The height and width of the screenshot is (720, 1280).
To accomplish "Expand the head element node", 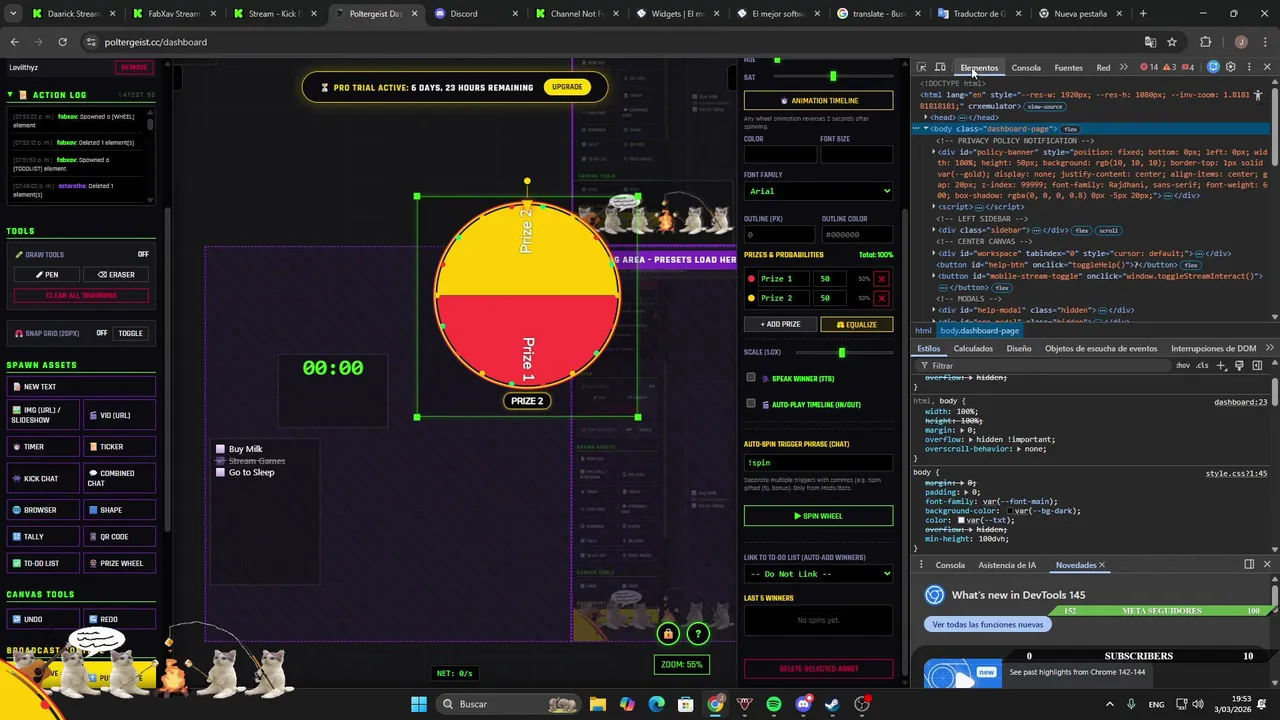I will pyautogui.click(x=926, y=117).
